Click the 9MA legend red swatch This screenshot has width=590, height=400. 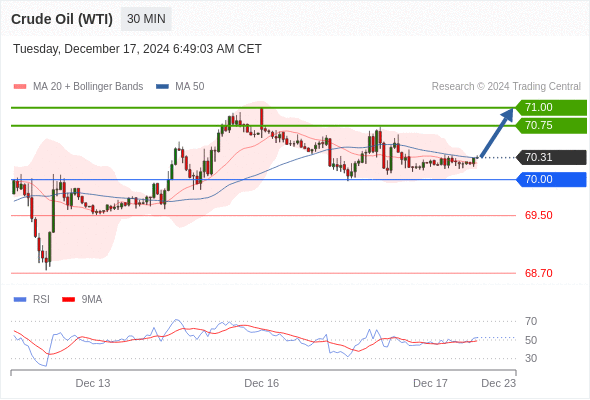click(x=68, y=300)
